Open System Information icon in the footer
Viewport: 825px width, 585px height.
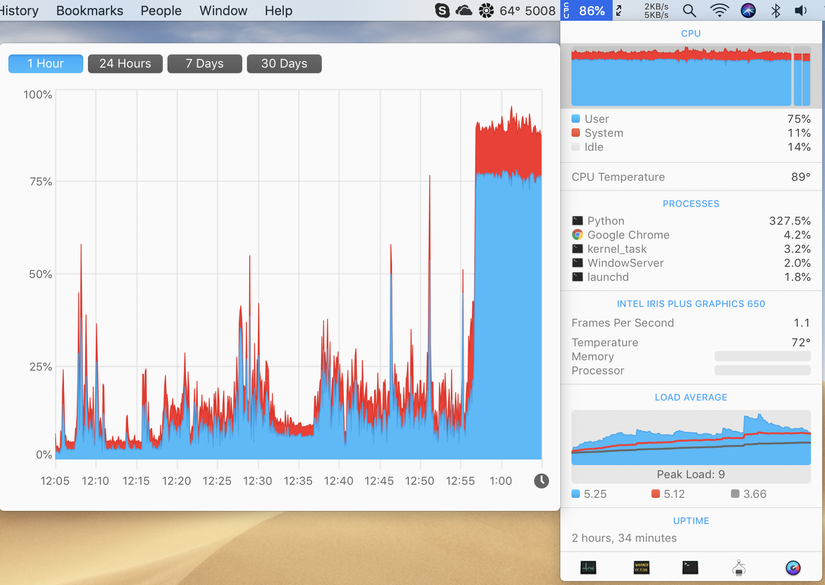point(739,567)
